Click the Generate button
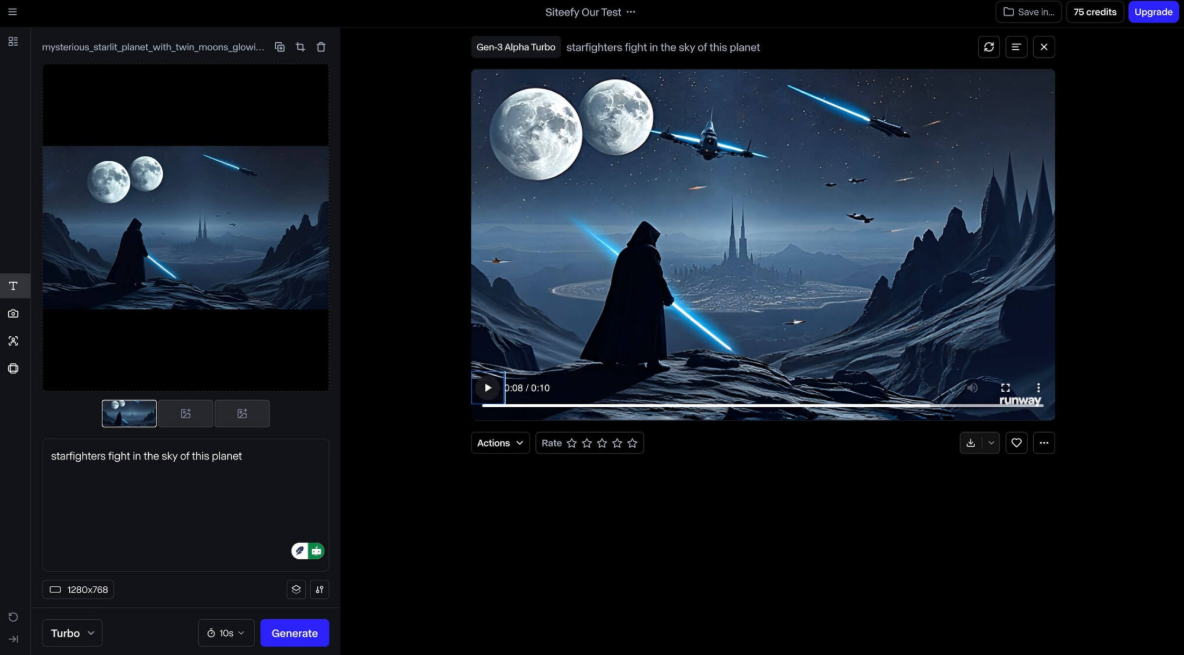 point(294,633)
